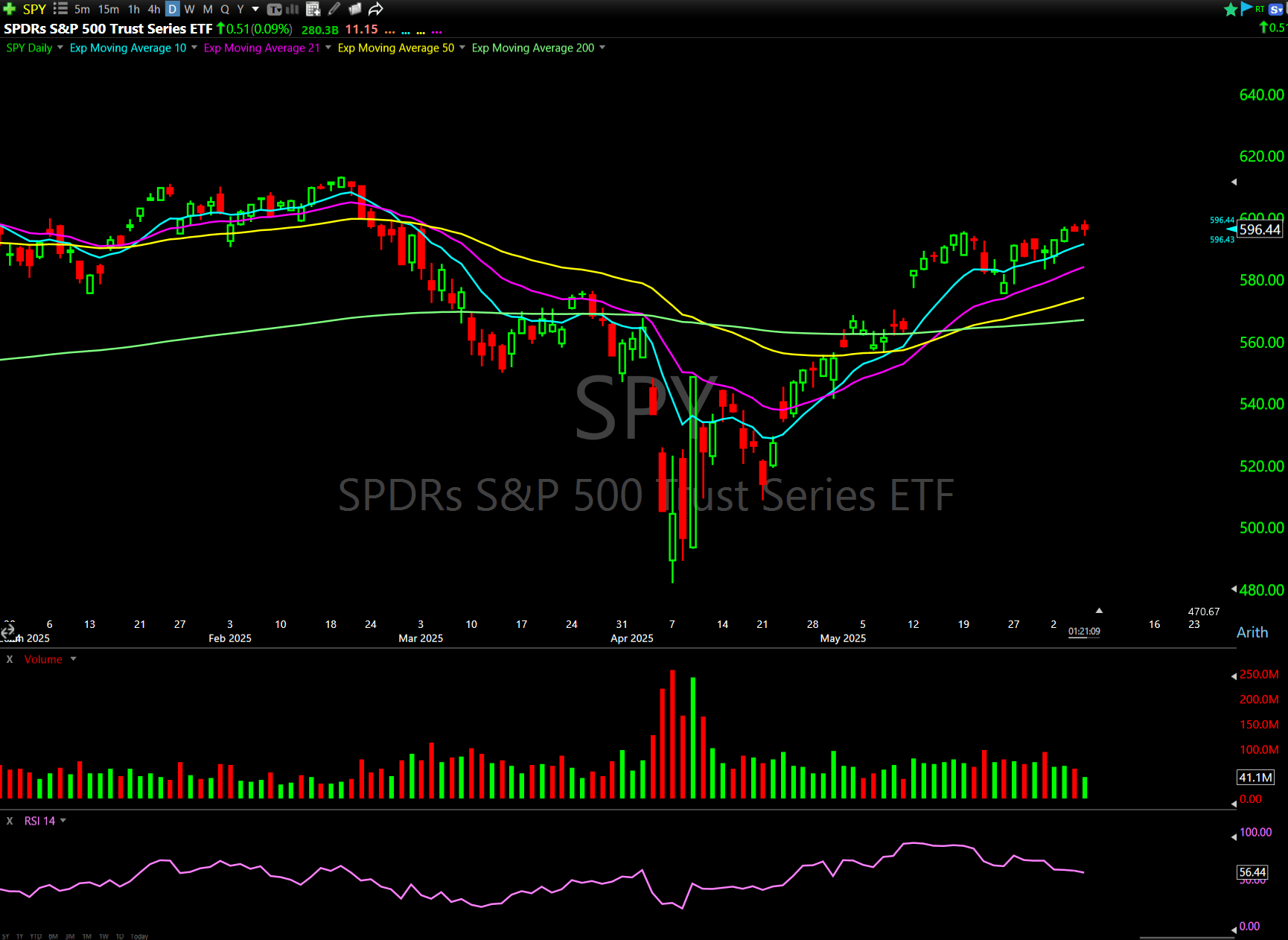The height and width of the screenshot is (940, 1288).
Task: Click the green star favorite icon
Action: pos(1231,9)
